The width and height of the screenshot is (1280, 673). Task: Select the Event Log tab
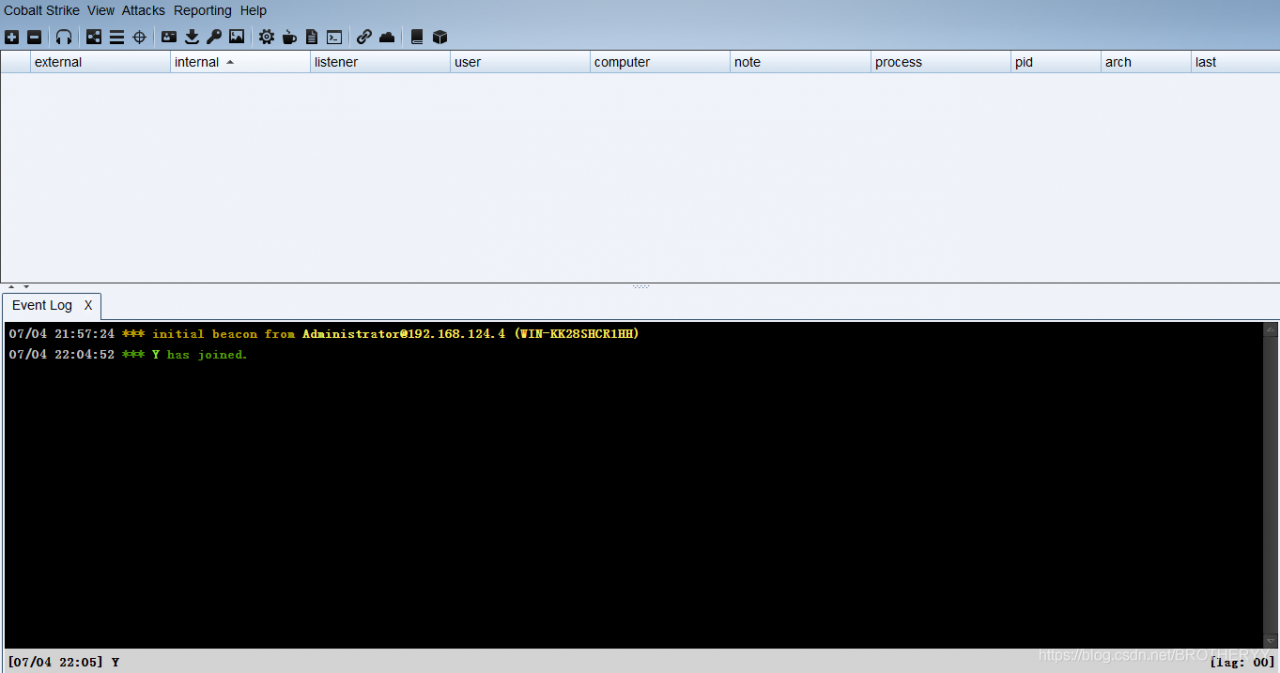coord(42,305)
